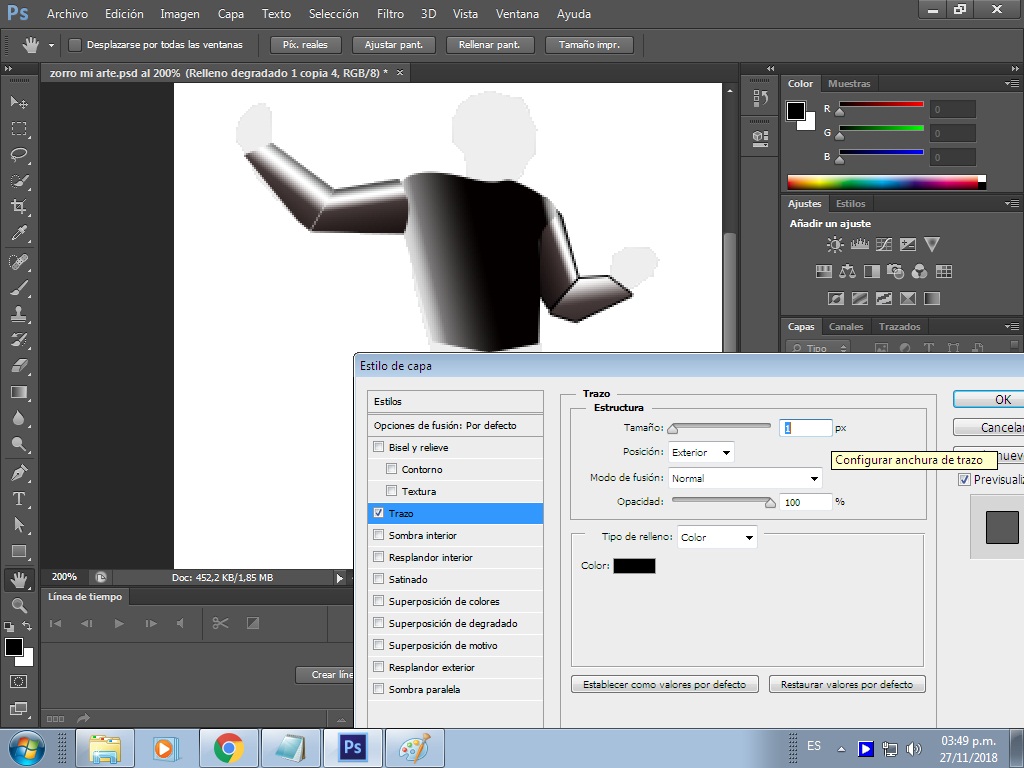Open the Ajustes panel options menu
Image resolution: width=1024 pixels, height=768 pixels.
(1012, 204)
